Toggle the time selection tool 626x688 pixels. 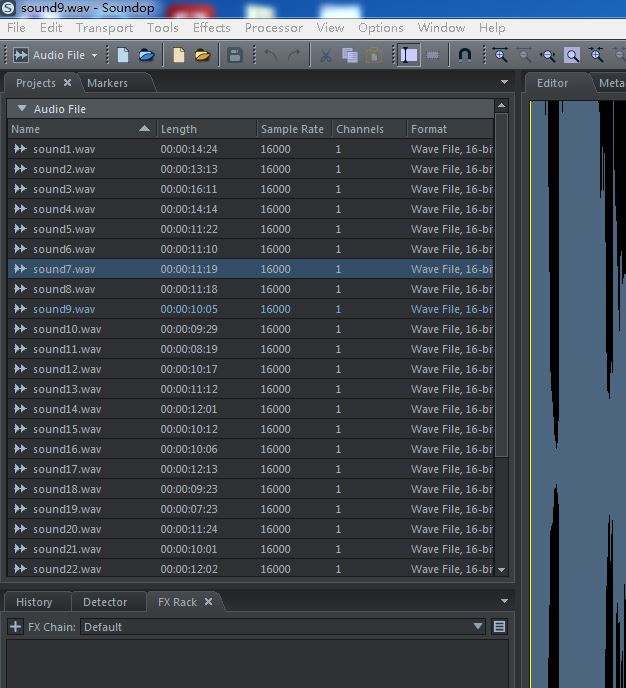[x=409, y=55]
